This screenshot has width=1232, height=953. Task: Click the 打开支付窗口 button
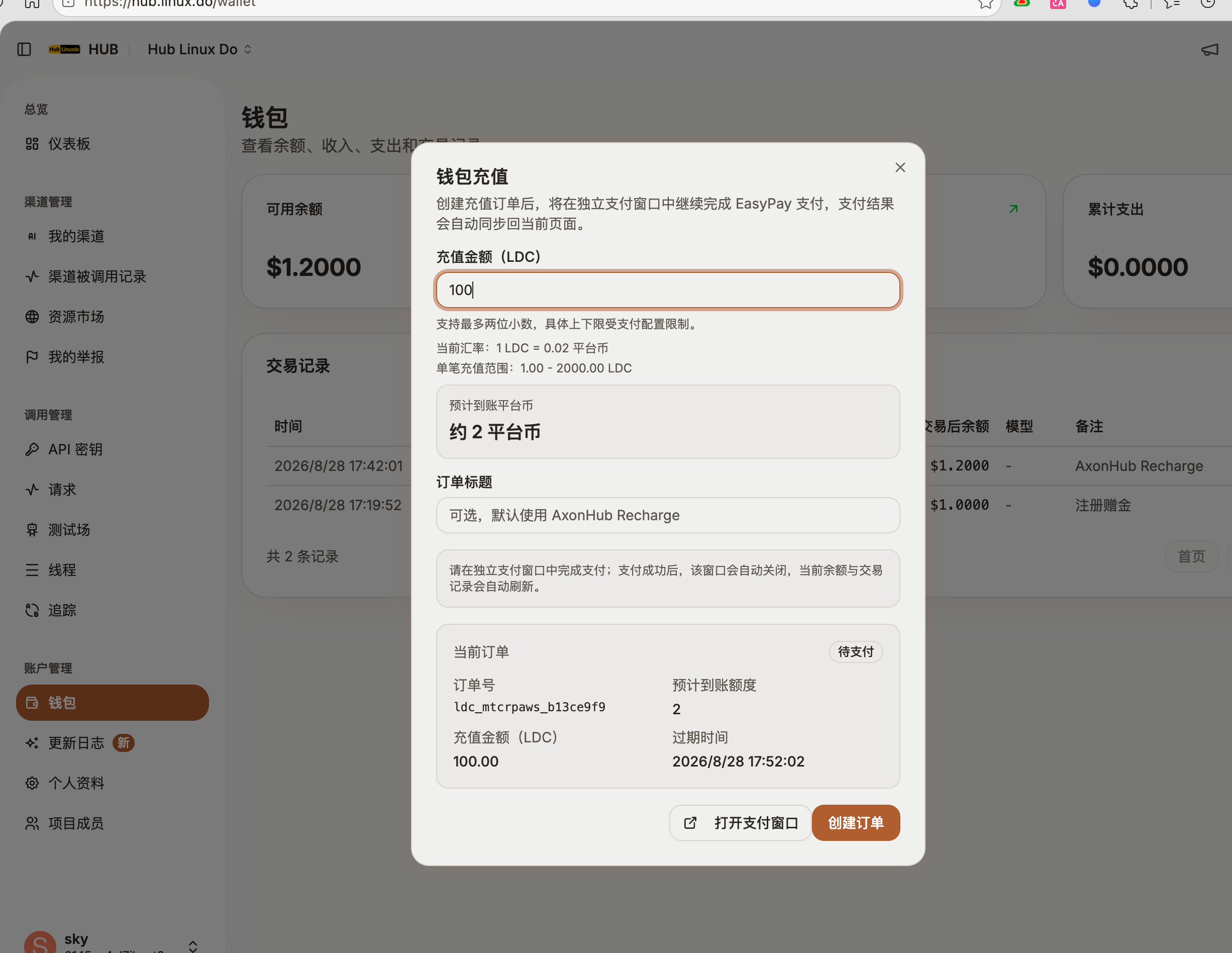(740, 823)
